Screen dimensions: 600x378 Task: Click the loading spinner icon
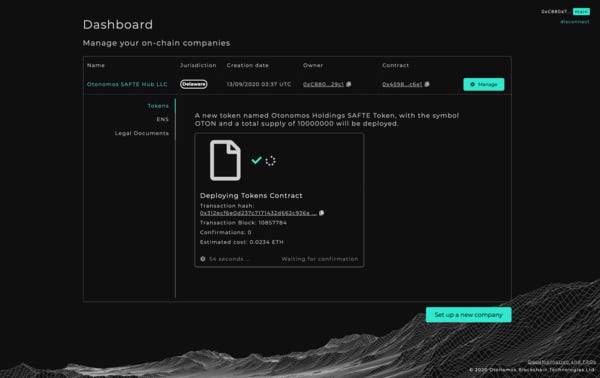271,161
